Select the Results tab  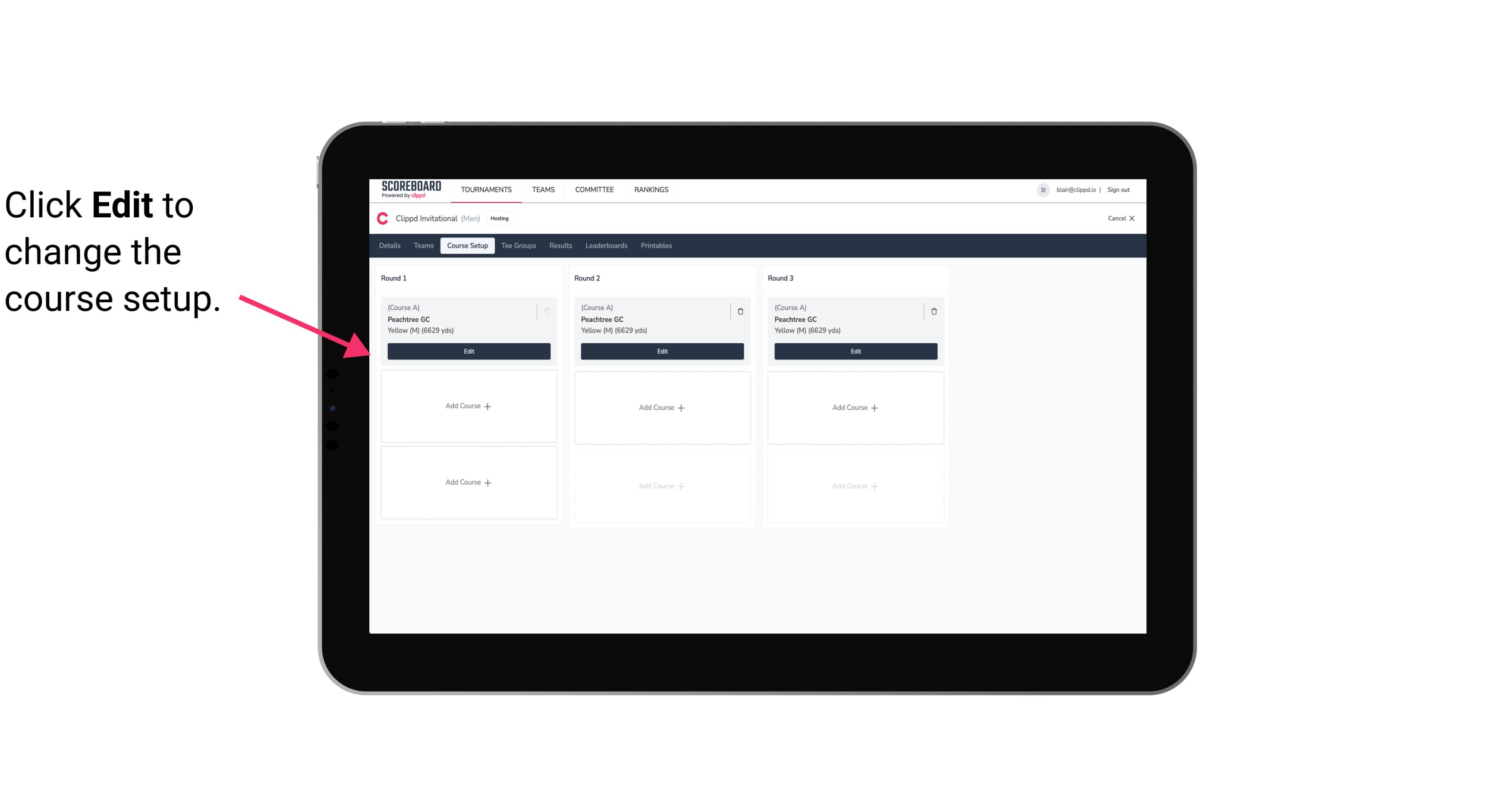(x=561, y=245)
